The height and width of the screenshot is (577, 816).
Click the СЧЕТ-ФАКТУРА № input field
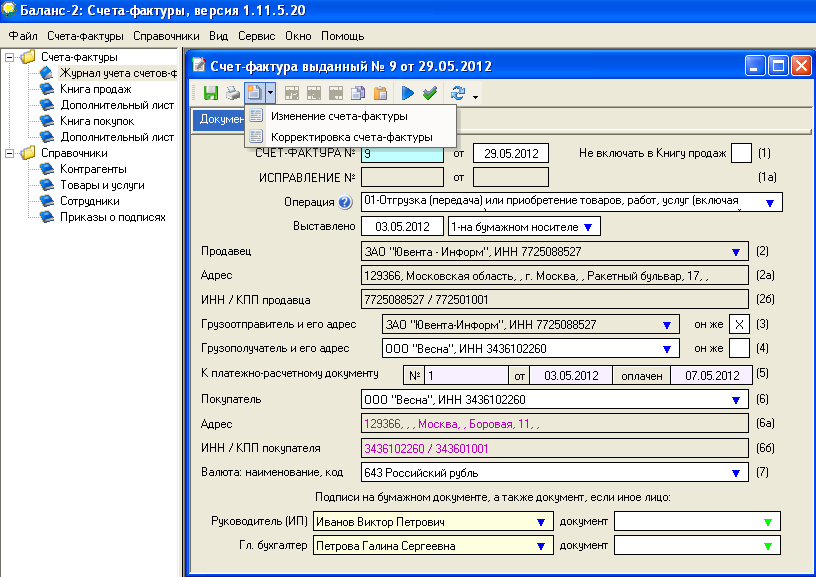point(402,153)
